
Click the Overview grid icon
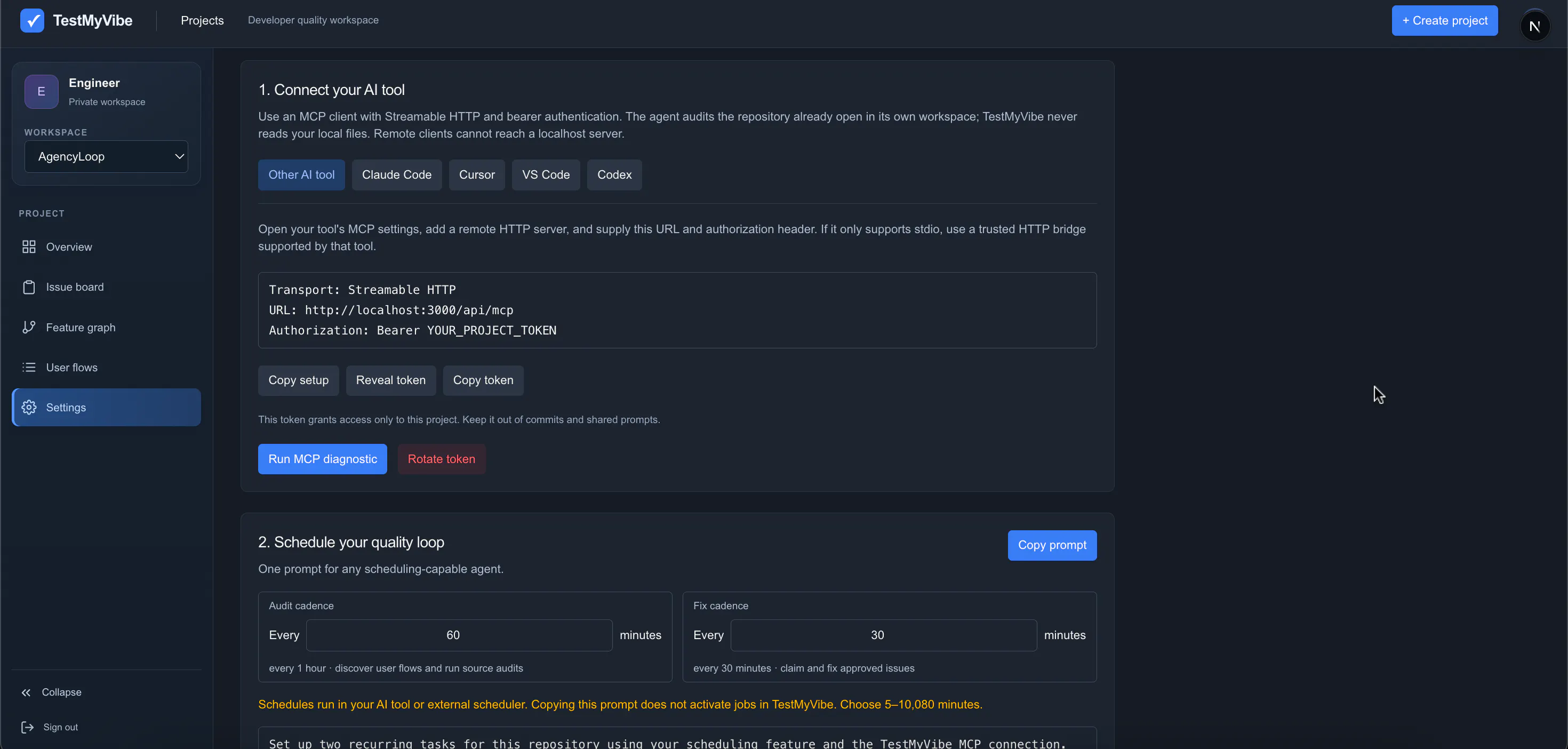tap(29, 246)
